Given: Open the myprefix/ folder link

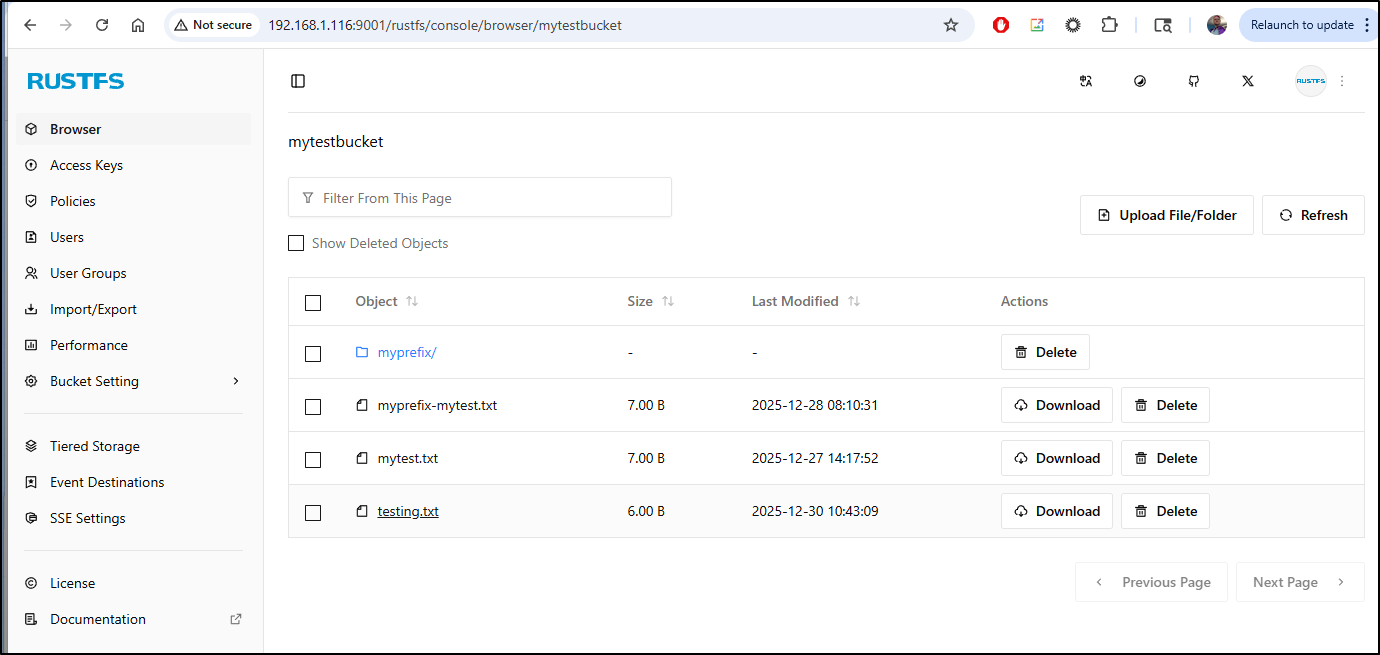Looking at the screenshot, I should coord(406,352).
